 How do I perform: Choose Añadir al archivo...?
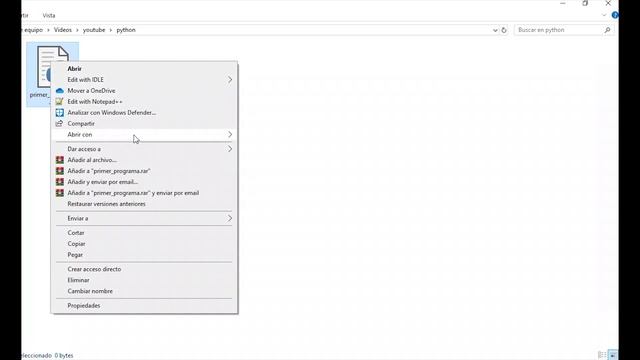pos(144,160)
